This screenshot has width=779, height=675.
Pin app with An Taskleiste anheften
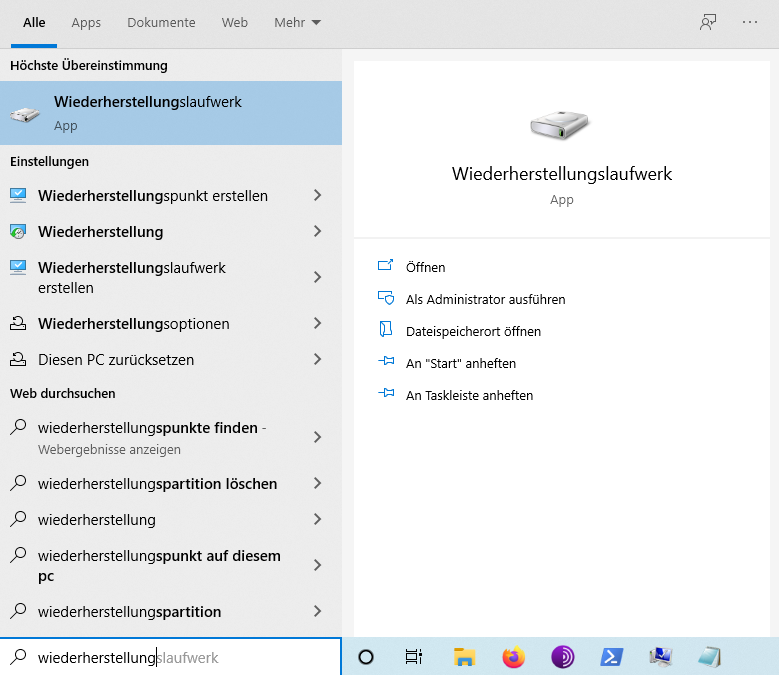pos(469,395)
